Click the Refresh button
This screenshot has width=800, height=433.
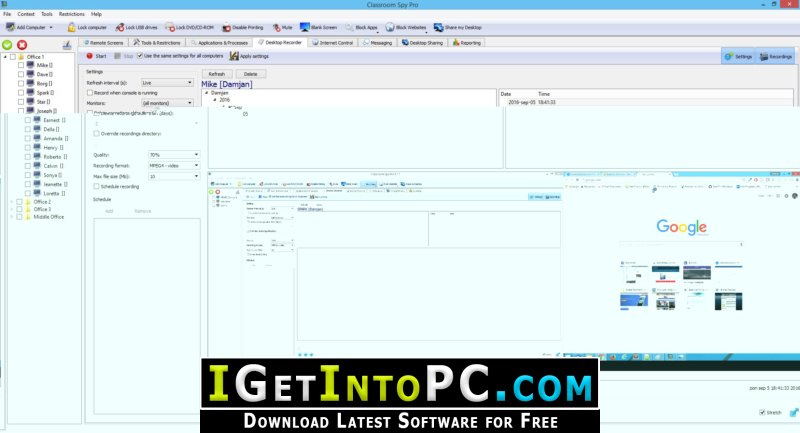pyautogui.click(x=217, y=74)
